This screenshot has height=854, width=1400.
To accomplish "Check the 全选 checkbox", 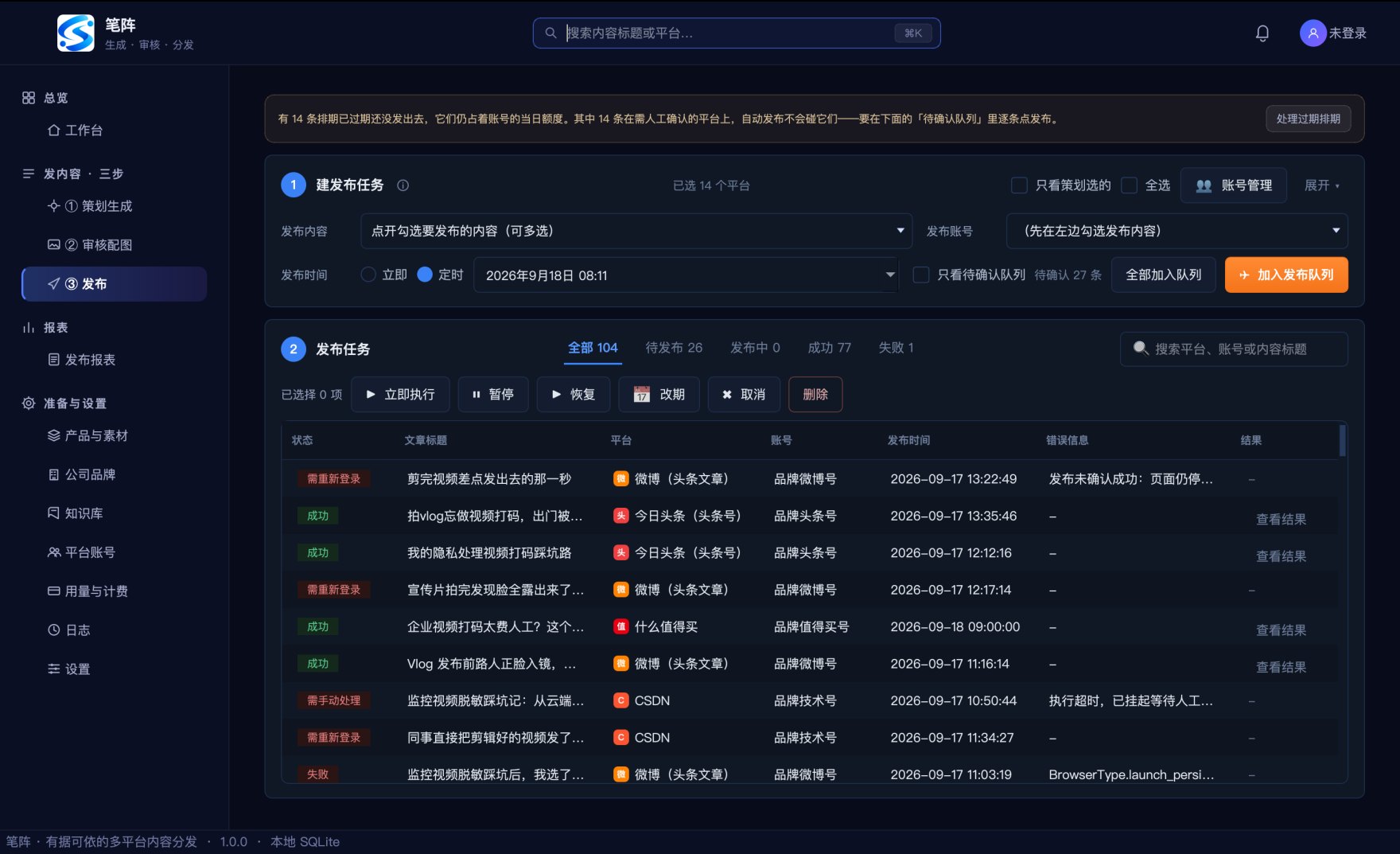I will pyautogui.click(x=1129, y=185).
